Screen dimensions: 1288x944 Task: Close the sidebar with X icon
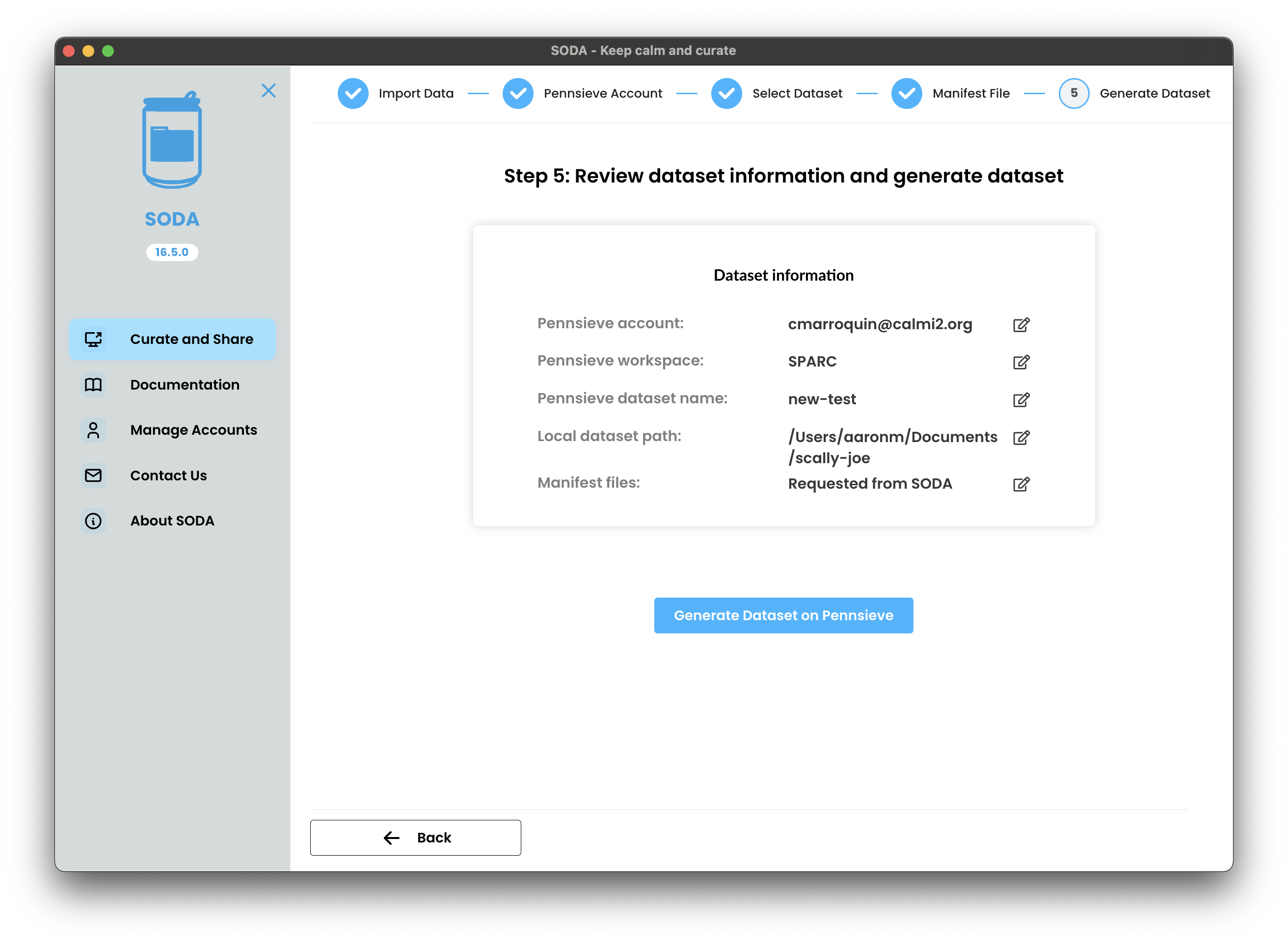pyautogui.click(x=268, y=91)
